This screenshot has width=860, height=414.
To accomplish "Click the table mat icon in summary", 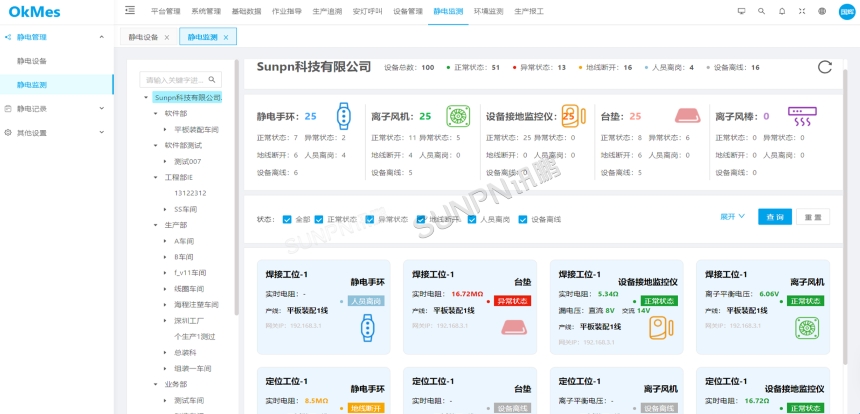I will click(688, 116).
